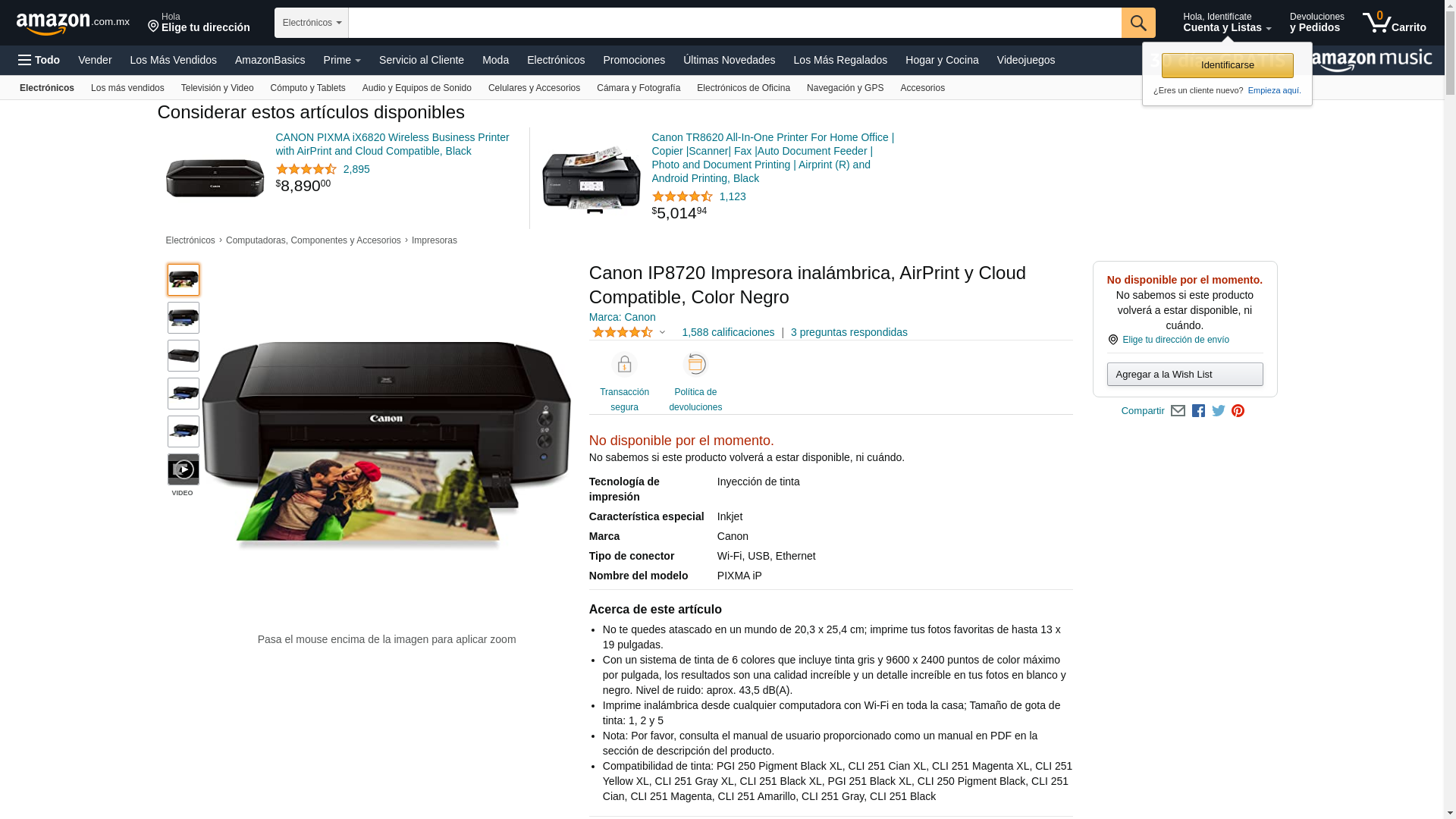Image resolution: width=1456 pixels, height=819 pixels.
Task: Click the Amazon.com.mx logo
Action: click(73, 24)
